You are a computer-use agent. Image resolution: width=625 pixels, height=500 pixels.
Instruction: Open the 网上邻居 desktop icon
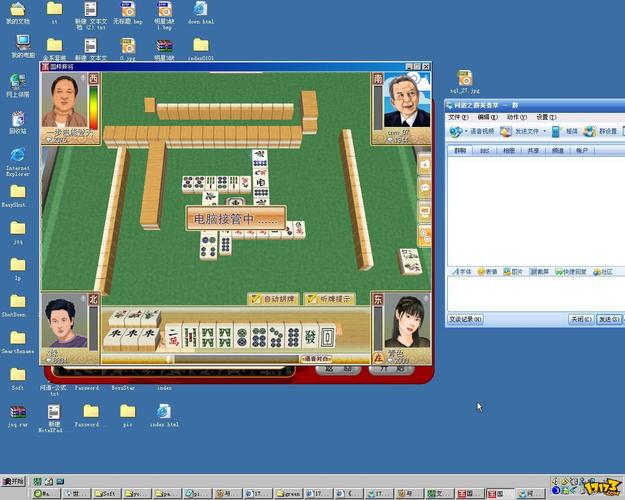[18, 85]
